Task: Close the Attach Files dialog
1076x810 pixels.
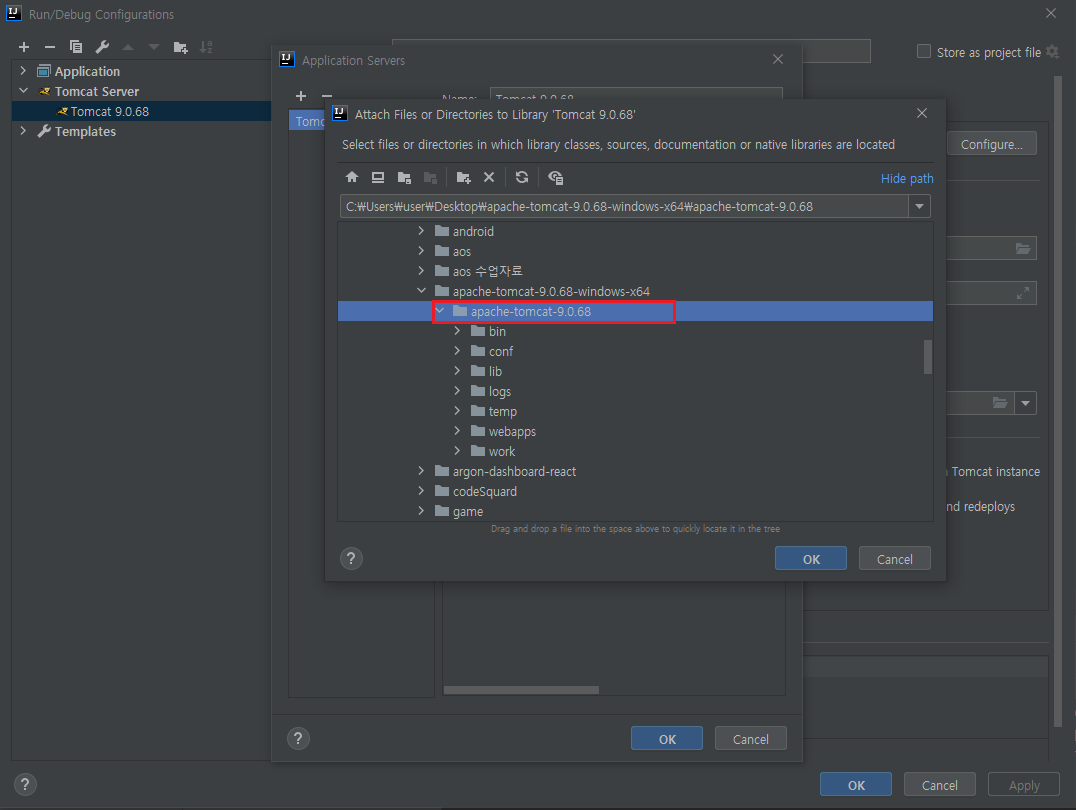Action: point(922,113)
